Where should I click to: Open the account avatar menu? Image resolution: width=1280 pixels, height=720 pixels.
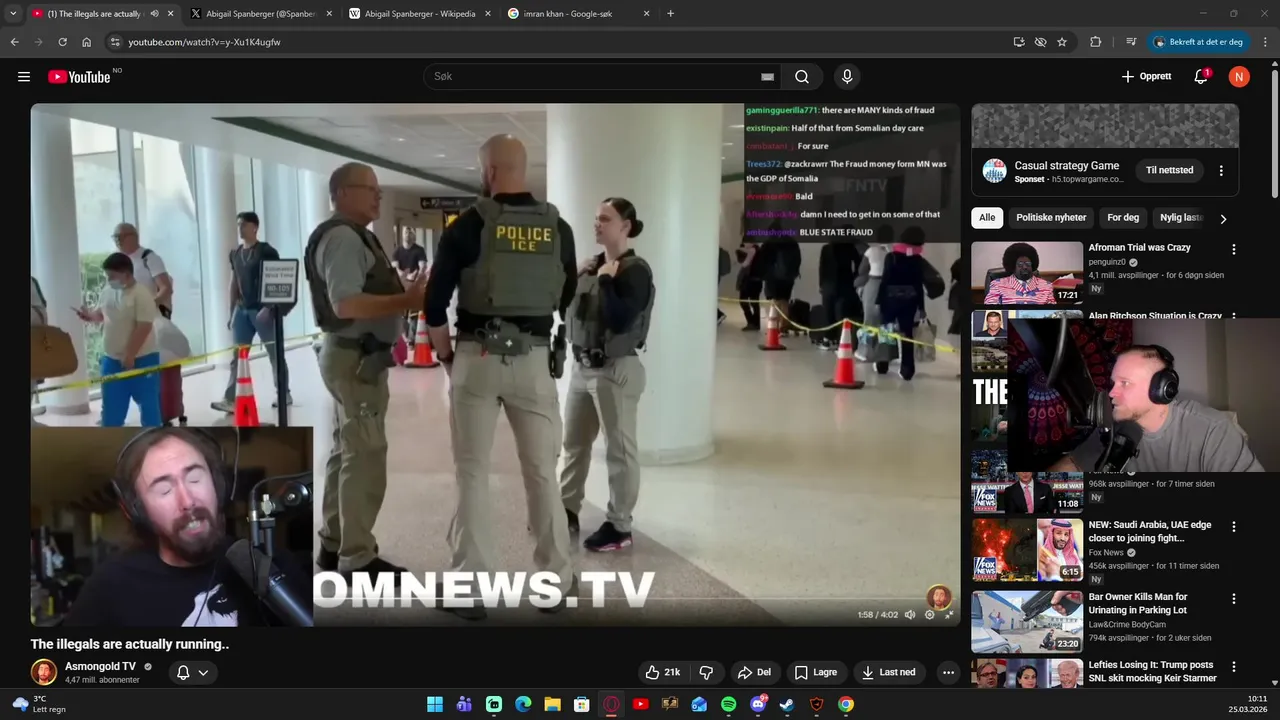point(1239,77)
